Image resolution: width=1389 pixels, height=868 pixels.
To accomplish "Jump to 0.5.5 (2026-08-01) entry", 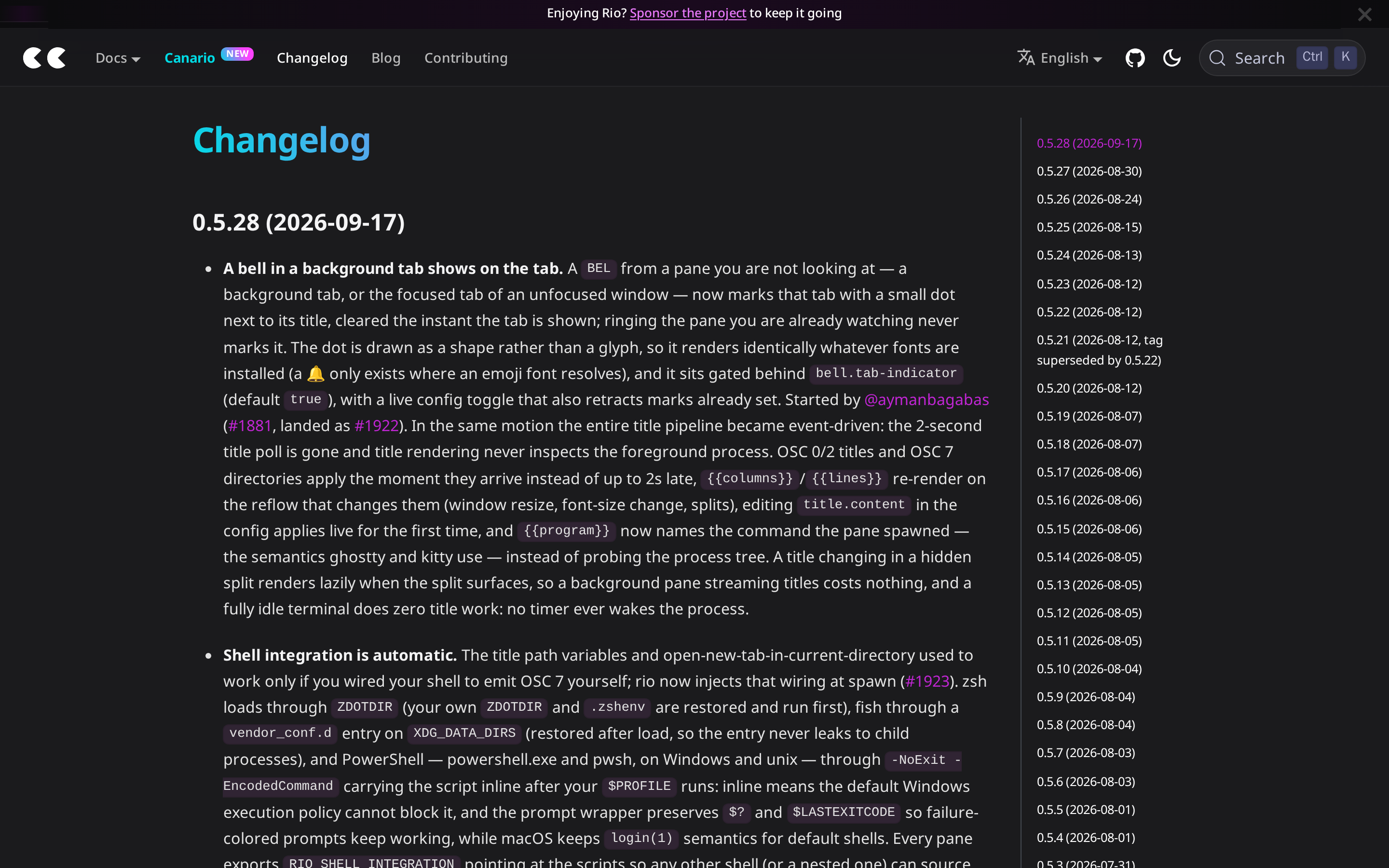I will point(1085,810).
